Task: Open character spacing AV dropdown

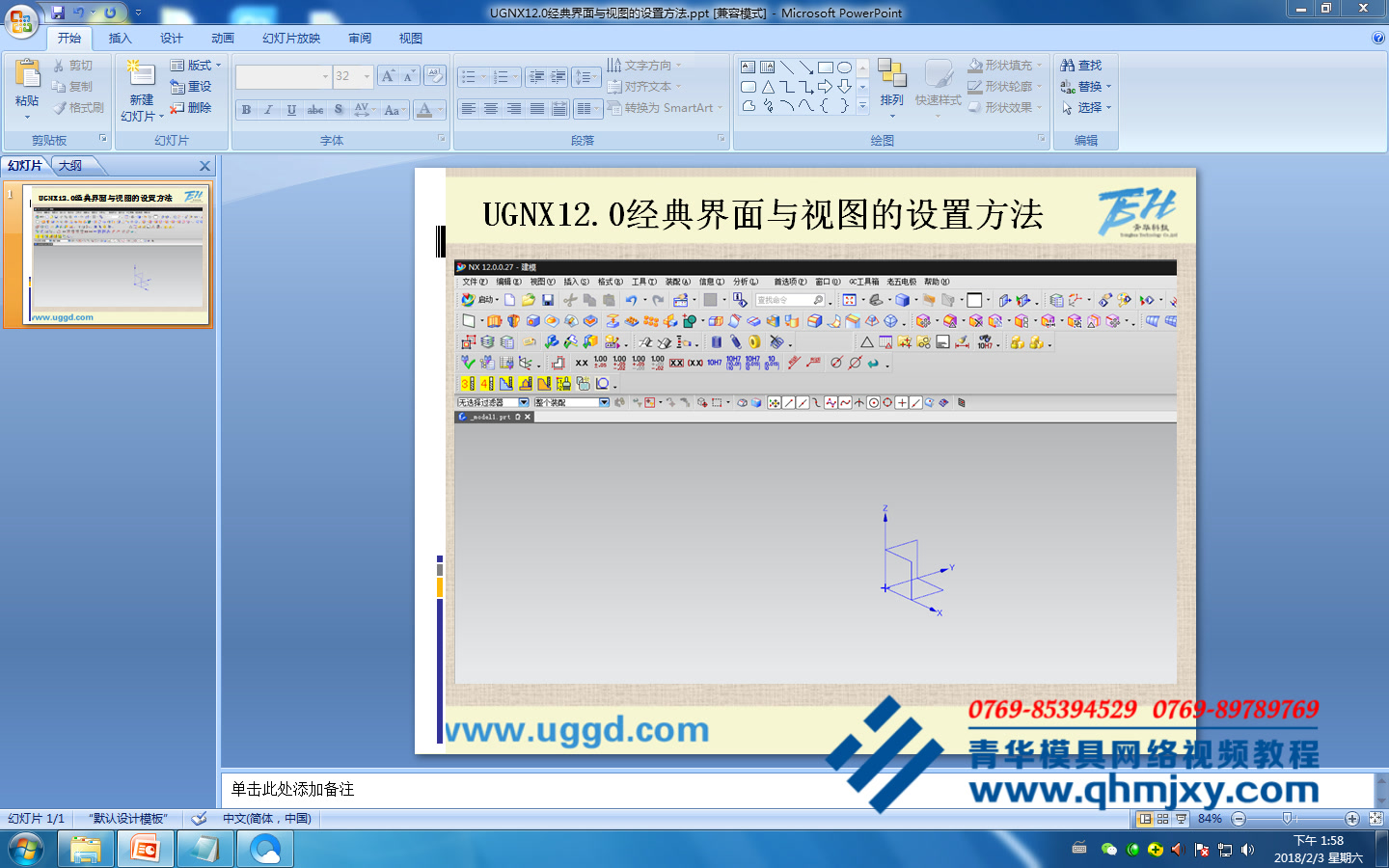Action: 365,110
